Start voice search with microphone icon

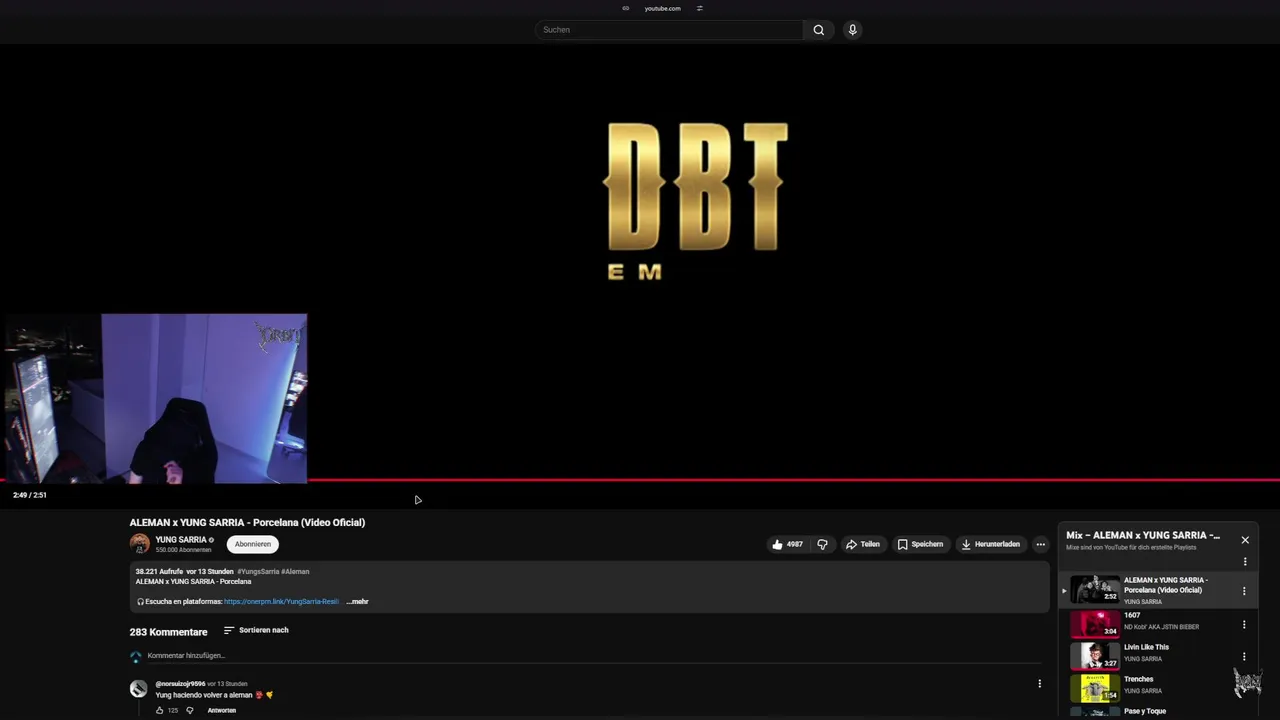point(852,30)
